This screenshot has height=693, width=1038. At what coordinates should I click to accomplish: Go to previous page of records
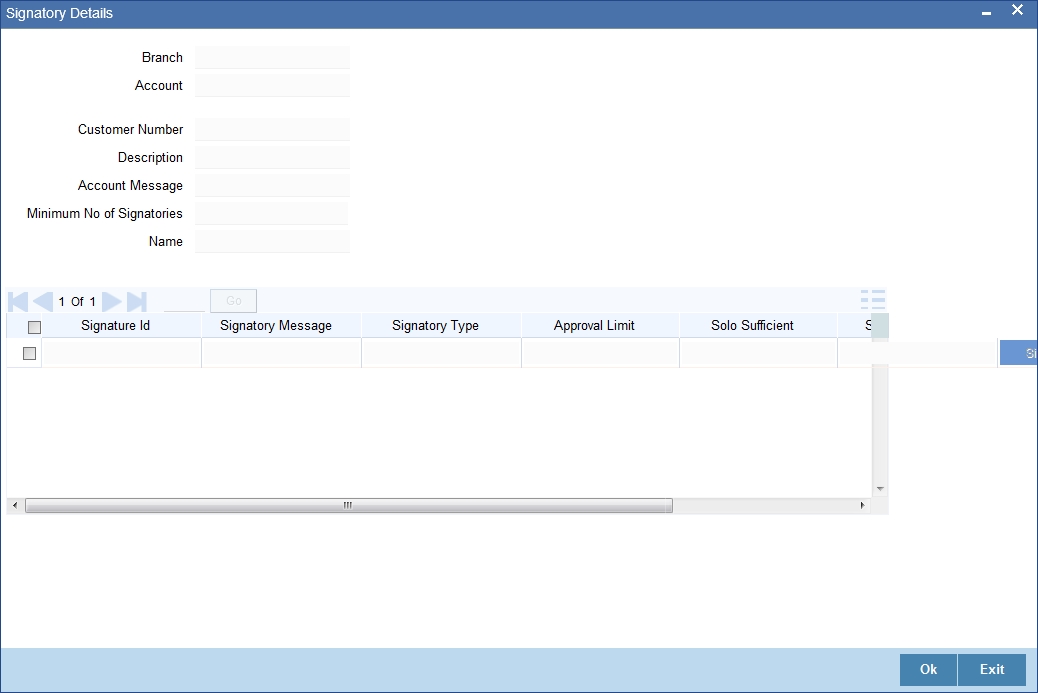click(x=43, y=302)
